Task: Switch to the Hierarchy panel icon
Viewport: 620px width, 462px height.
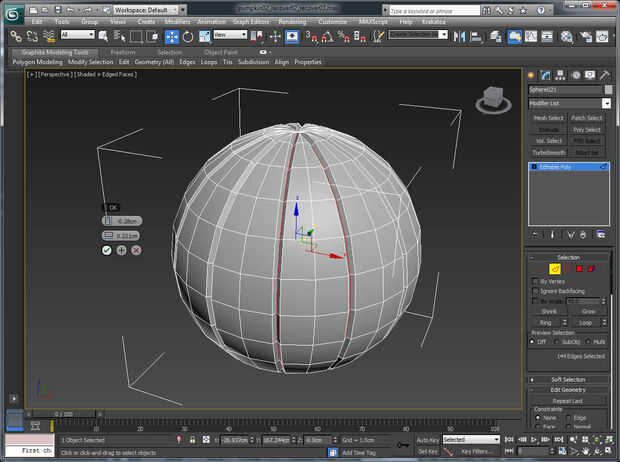Action: 561,75
